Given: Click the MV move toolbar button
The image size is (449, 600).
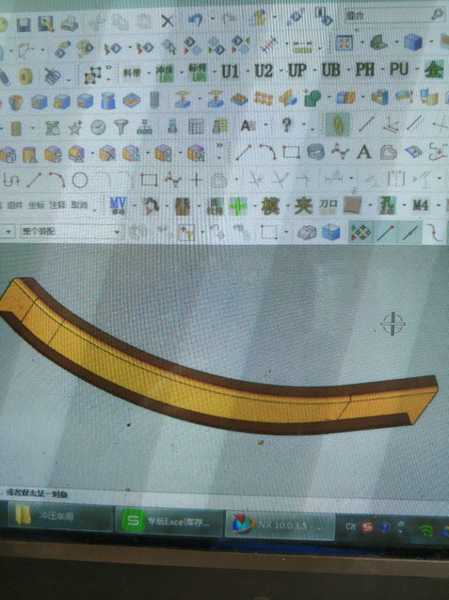Looking at the screenshot, I should tap(118, 205).
